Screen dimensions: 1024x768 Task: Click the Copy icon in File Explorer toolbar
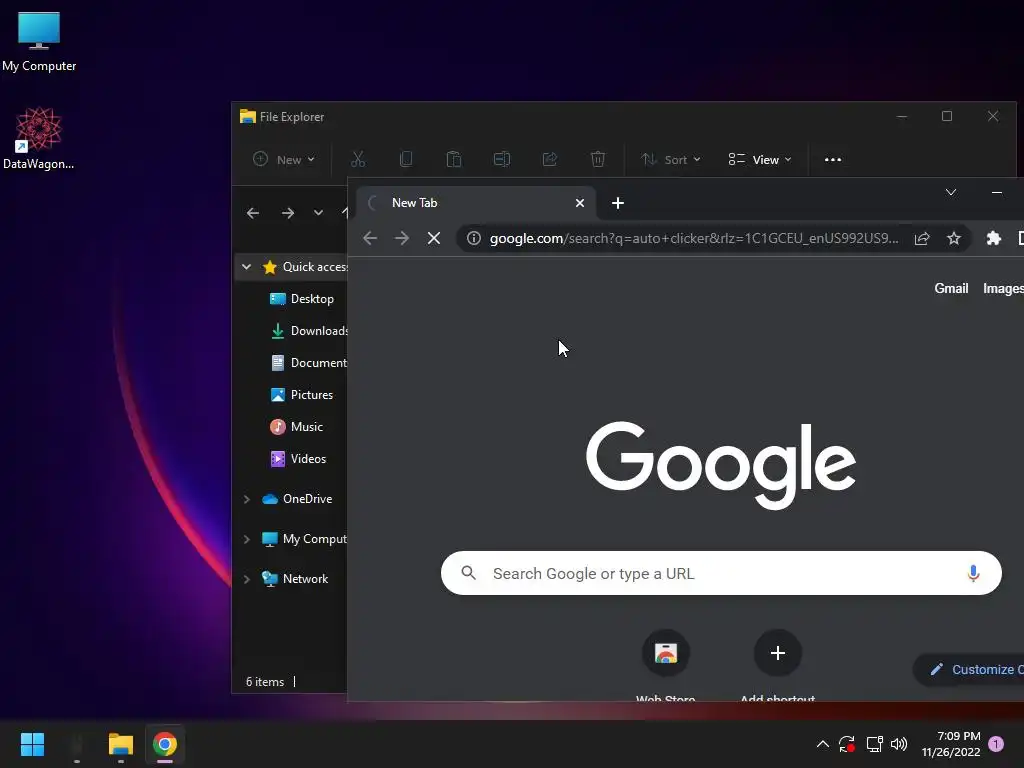[x=406, y=159]
